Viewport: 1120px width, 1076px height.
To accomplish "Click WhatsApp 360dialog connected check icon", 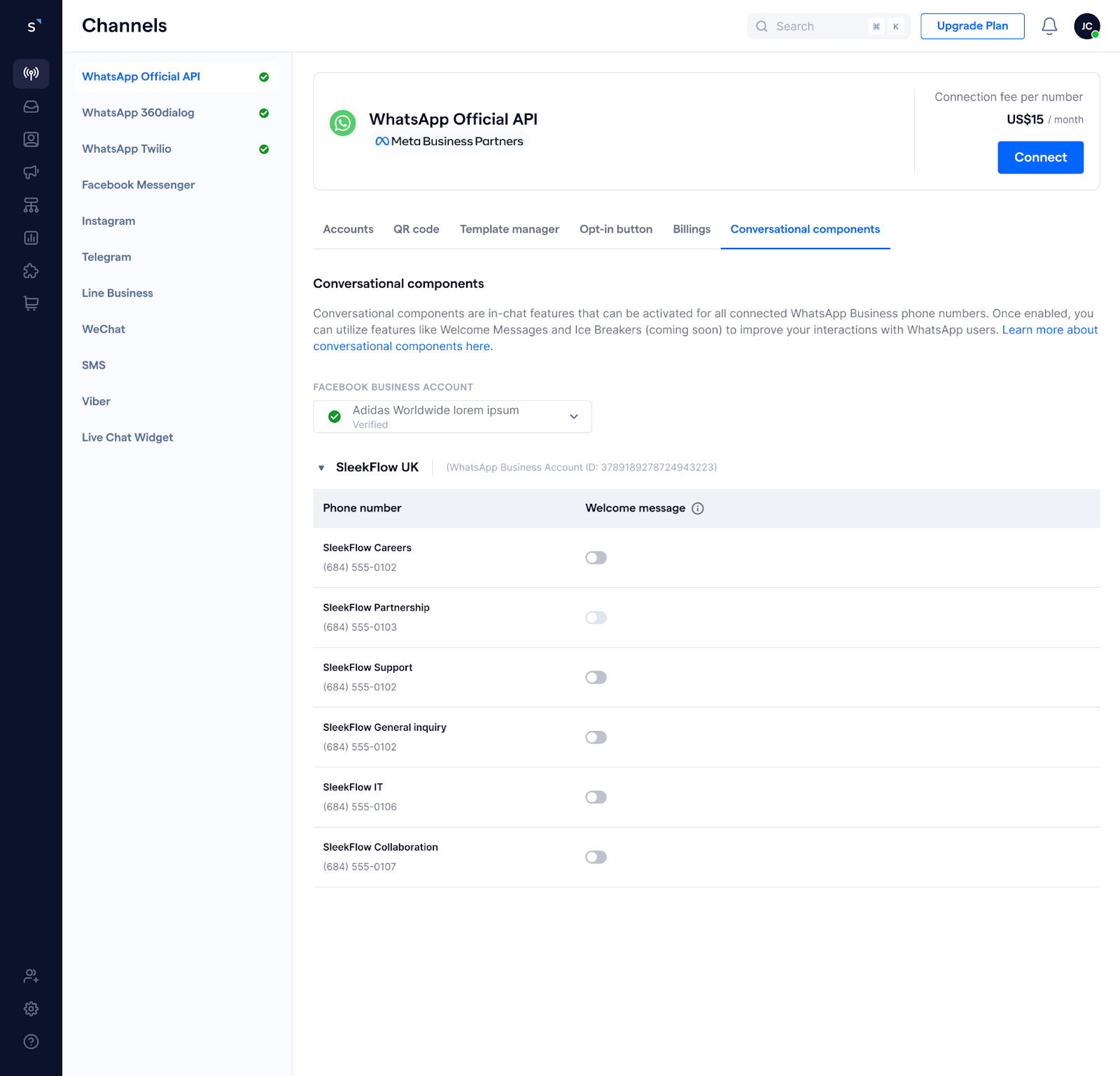I will [264, 113].
